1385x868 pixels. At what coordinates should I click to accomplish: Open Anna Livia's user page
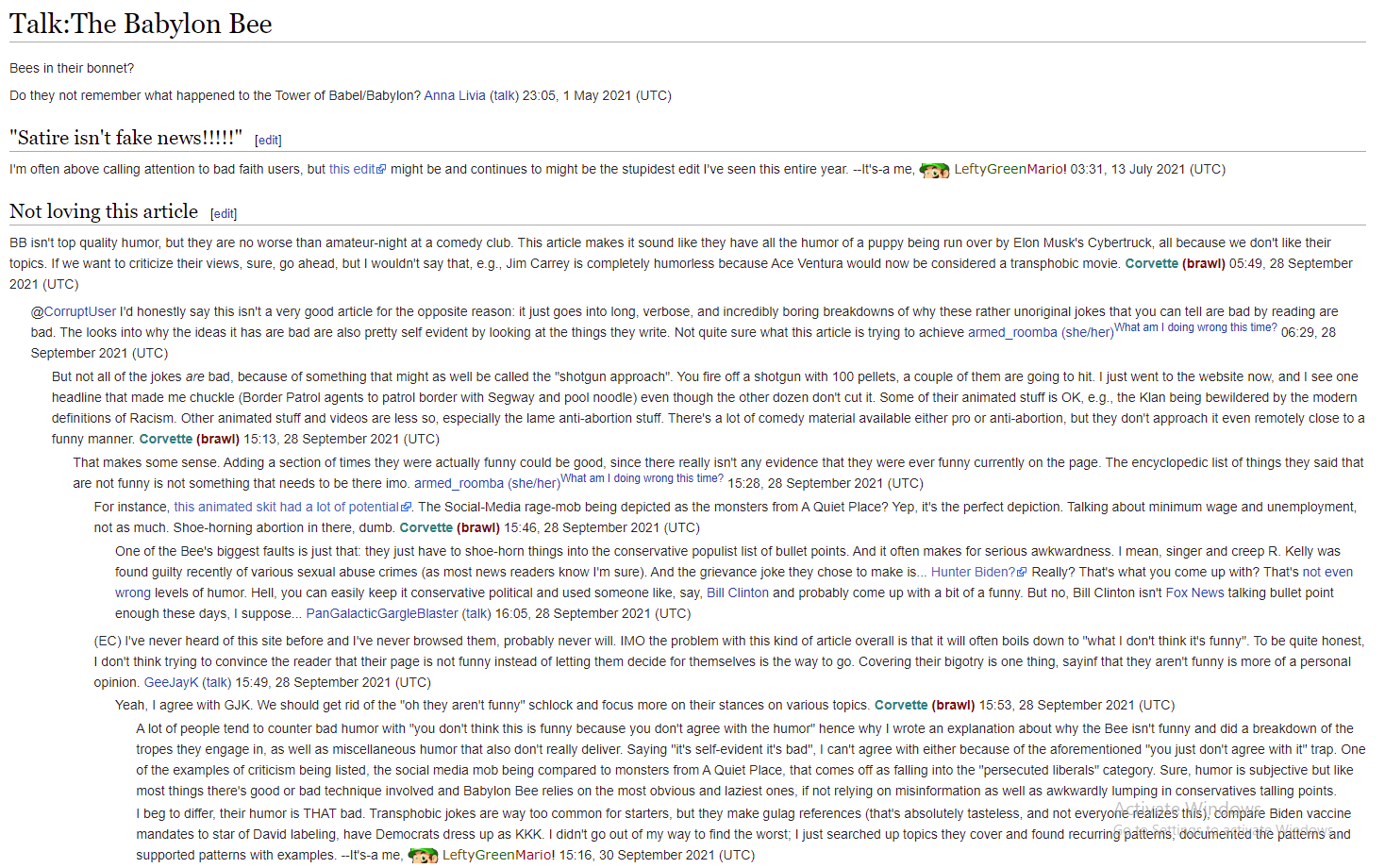[455, 95]
